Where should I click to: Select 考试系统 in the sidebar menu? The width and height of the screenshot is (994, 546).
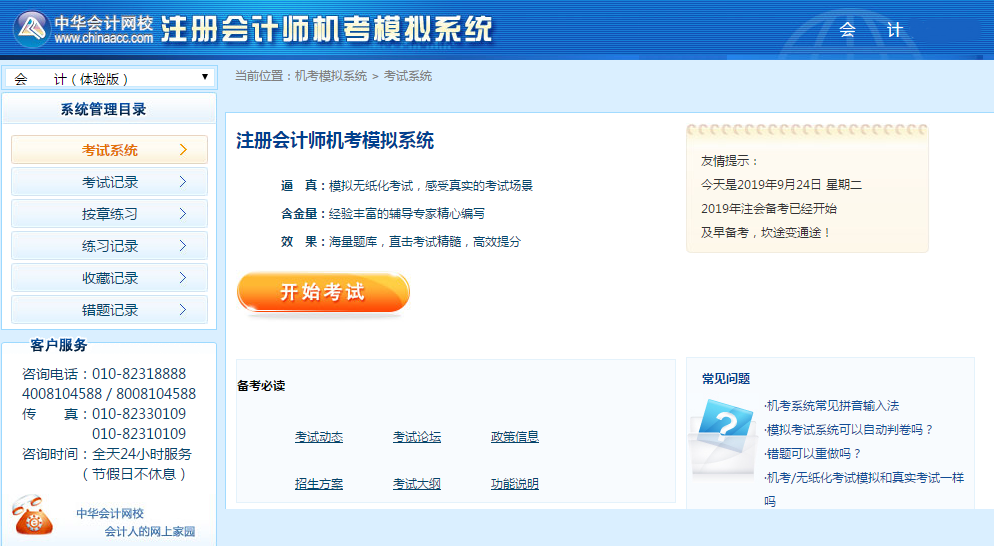coord(109,150)
